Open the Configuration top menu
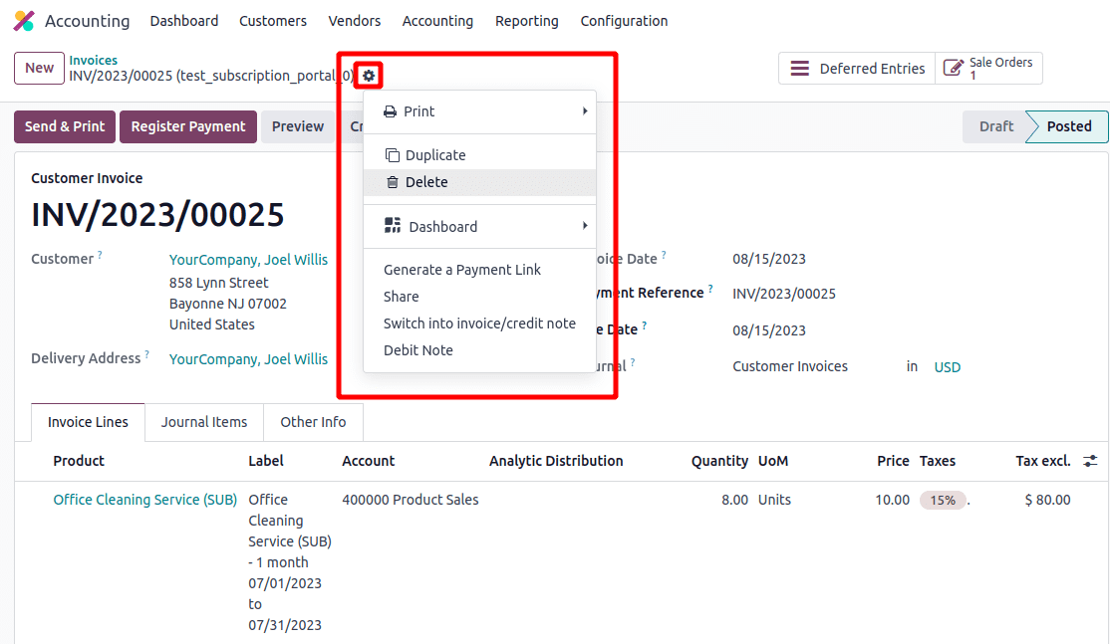Viewport: 1110px width, 644px height. [x=624, y=21]
